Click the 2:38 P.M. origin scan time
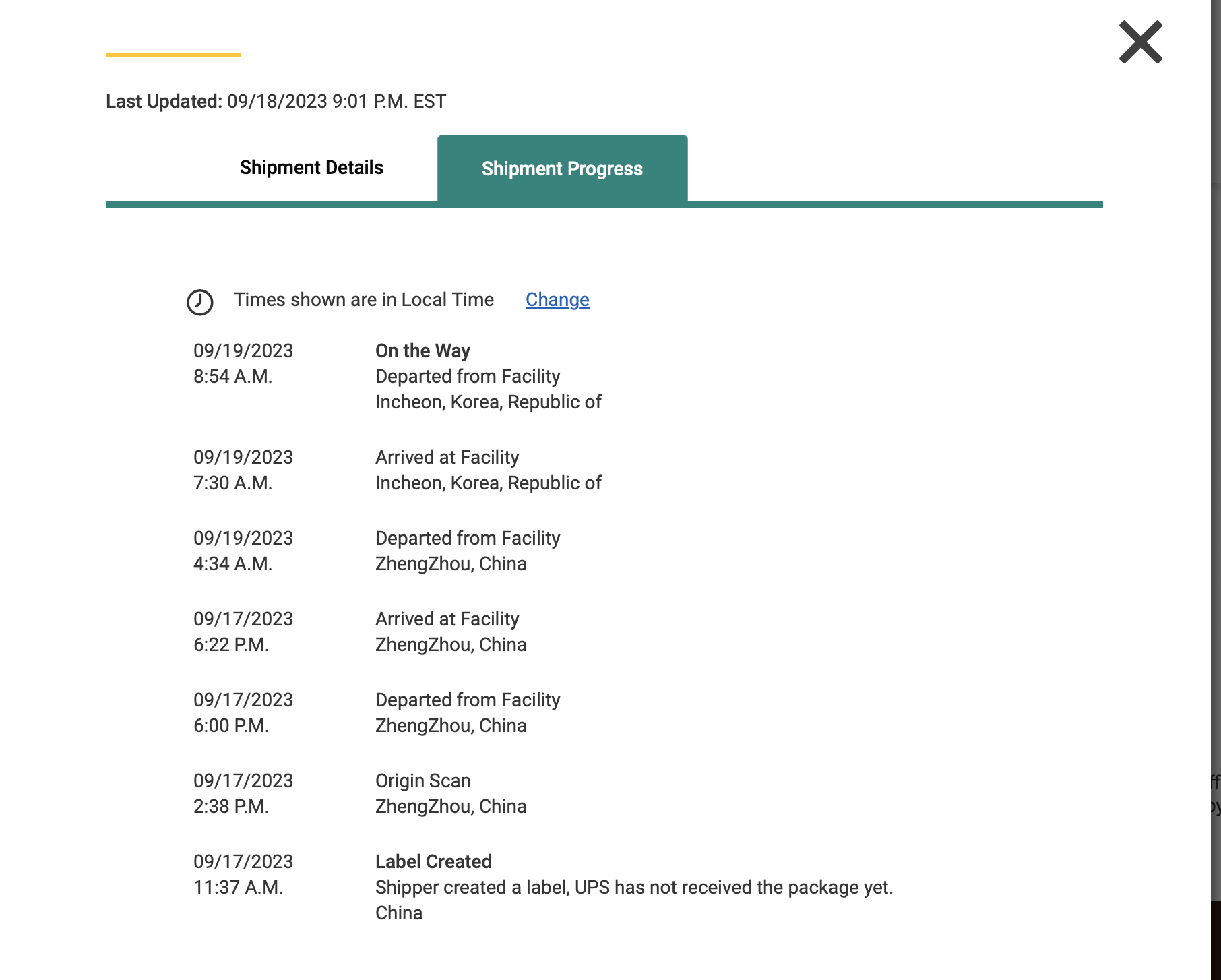Screen dimensions: 1221x980 coord(231,807)
